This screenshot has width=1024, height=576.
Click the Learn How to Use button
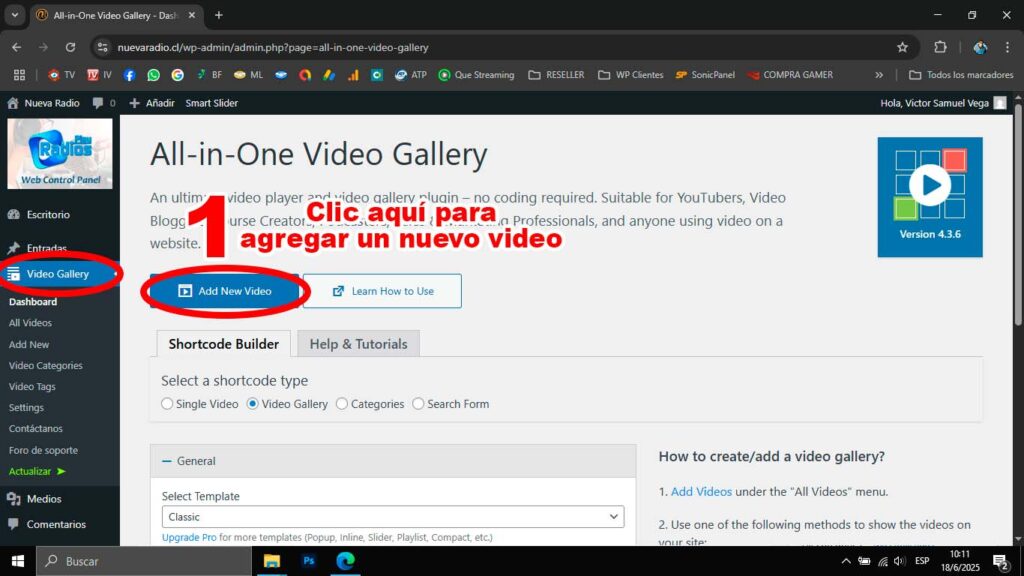382,291
